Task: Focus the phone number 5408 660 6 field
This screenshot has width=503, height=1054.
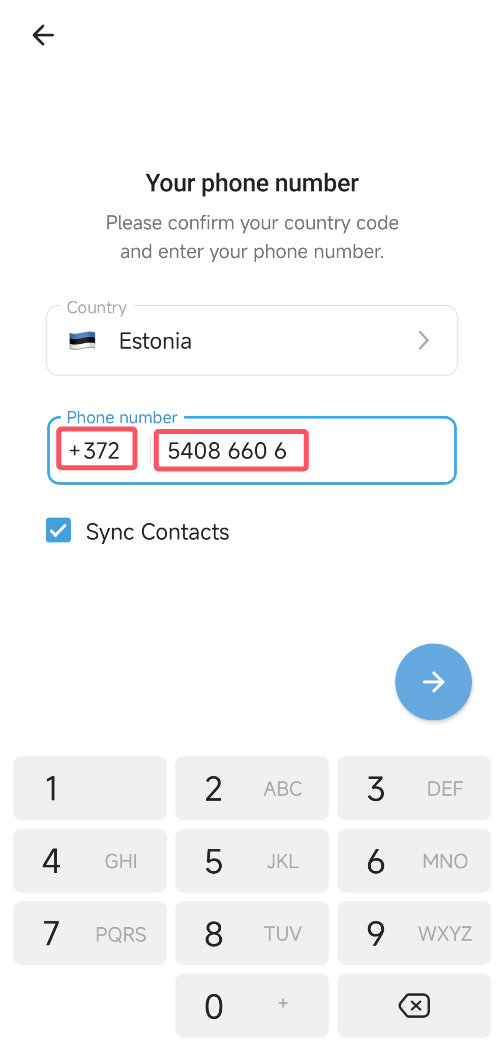Action: (231, 450)
